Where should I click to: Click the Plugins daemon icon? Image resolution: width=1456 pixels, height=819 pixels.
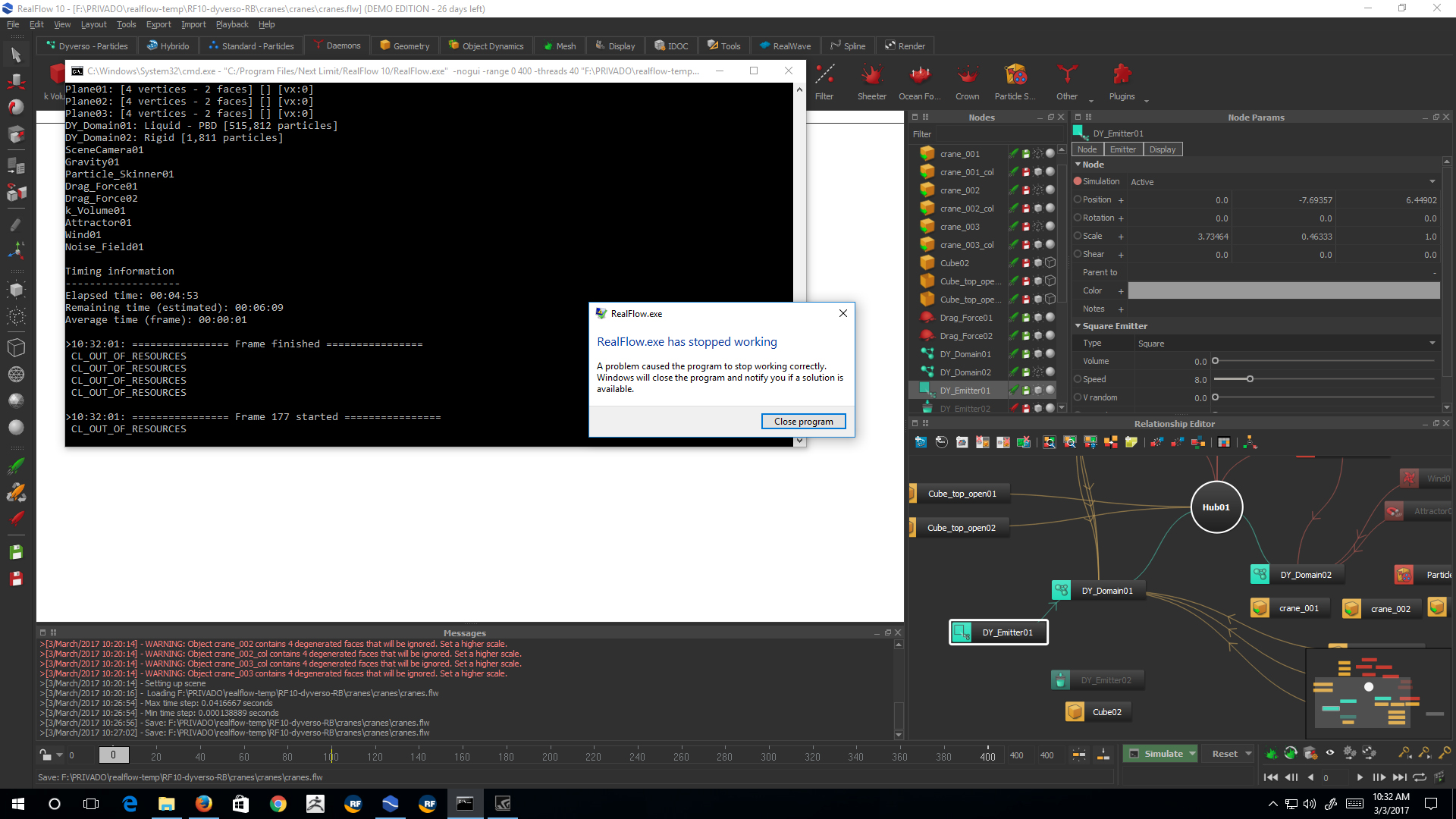(1122, 75)
